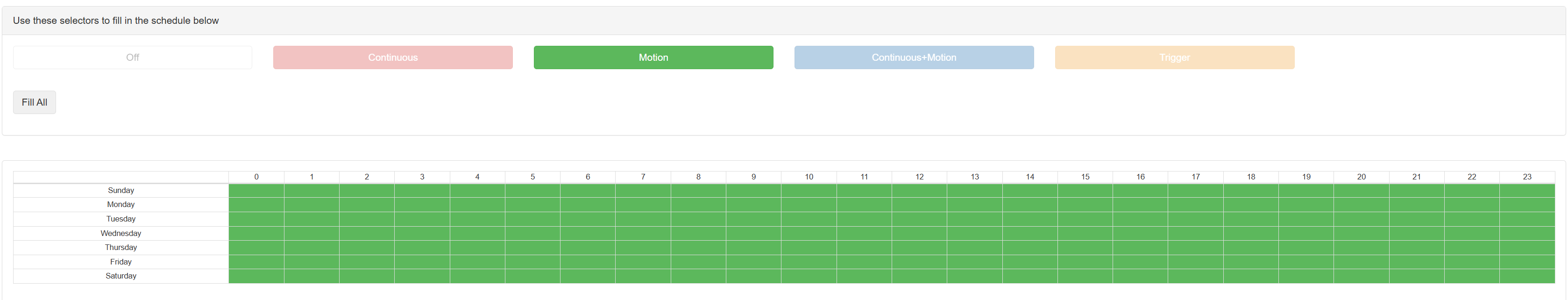Set the Thursday hour 14 schedule cell
The image size is (1568, 300).
[1030, 248]
